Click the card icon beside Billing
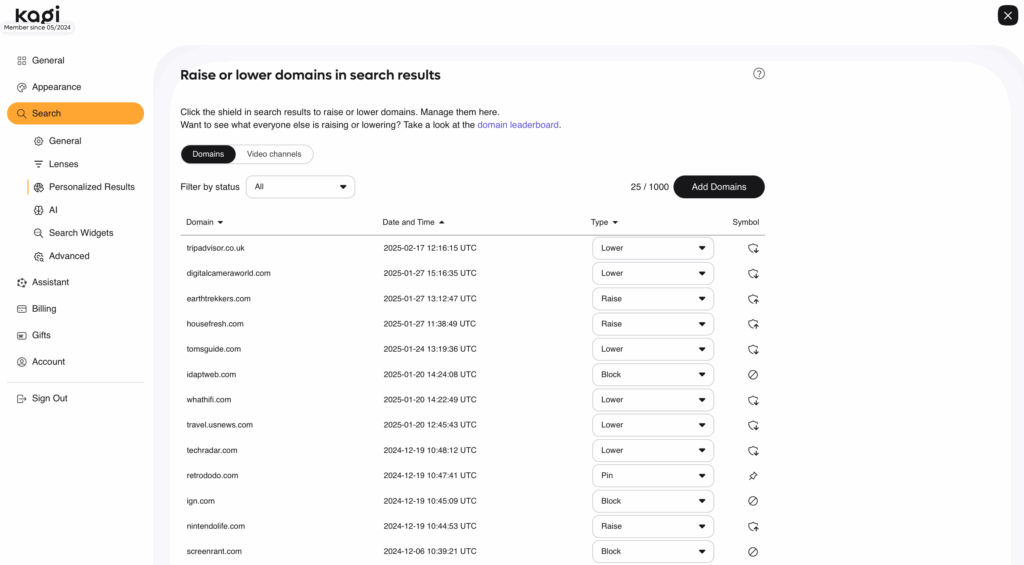Image resolution: width=1024 pixels, height=565 pixels. pos(22,309)
